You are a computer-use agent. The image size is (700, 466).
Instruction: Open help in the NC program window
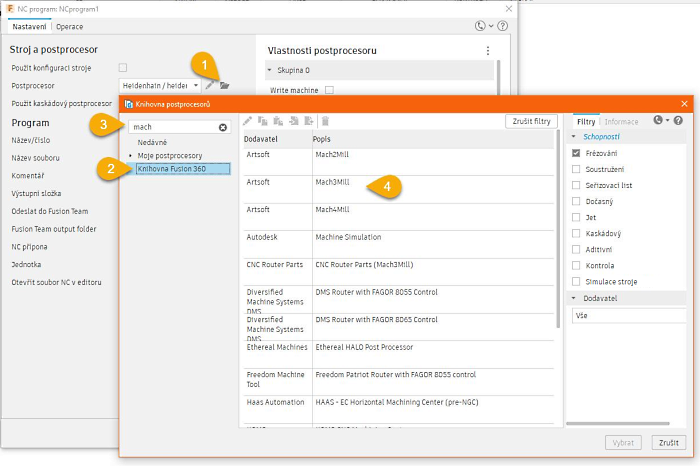[x=503, y=26]
